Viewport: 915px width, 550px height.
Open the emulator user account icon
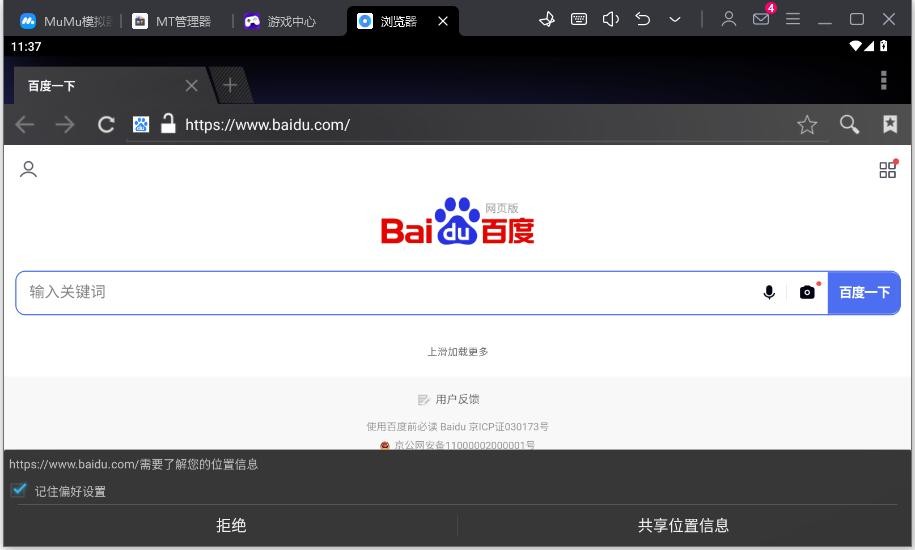tap(728, 19)
